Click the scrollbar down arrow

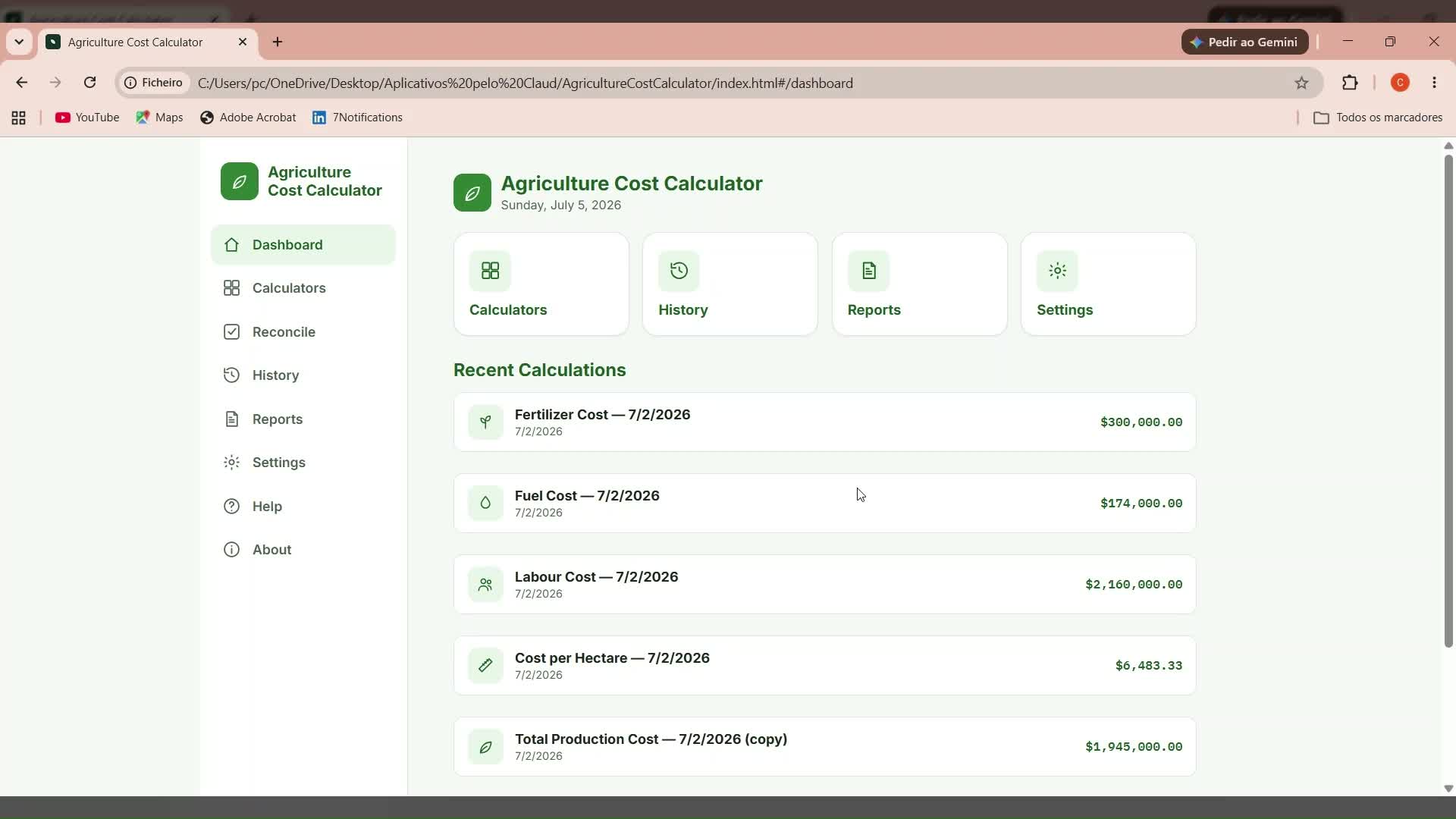point(1448,789)
